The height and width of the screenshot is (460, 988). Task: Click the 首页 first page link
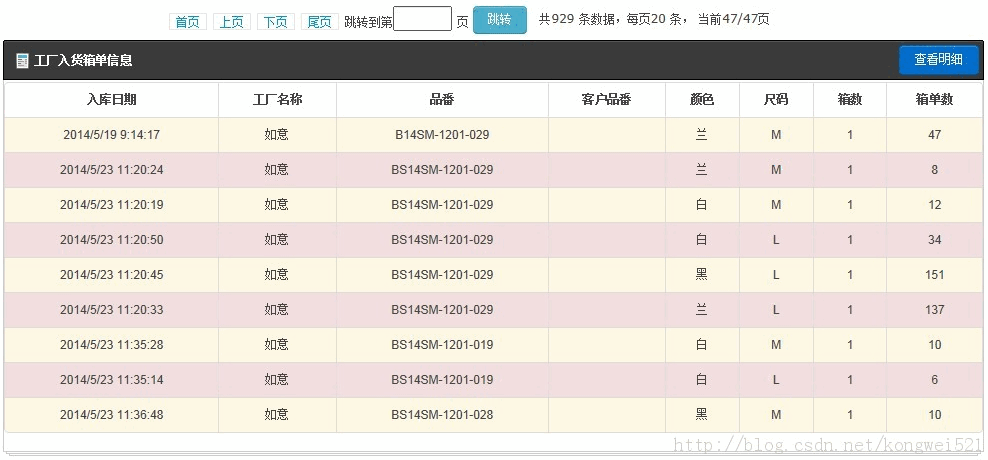[187, 21]
